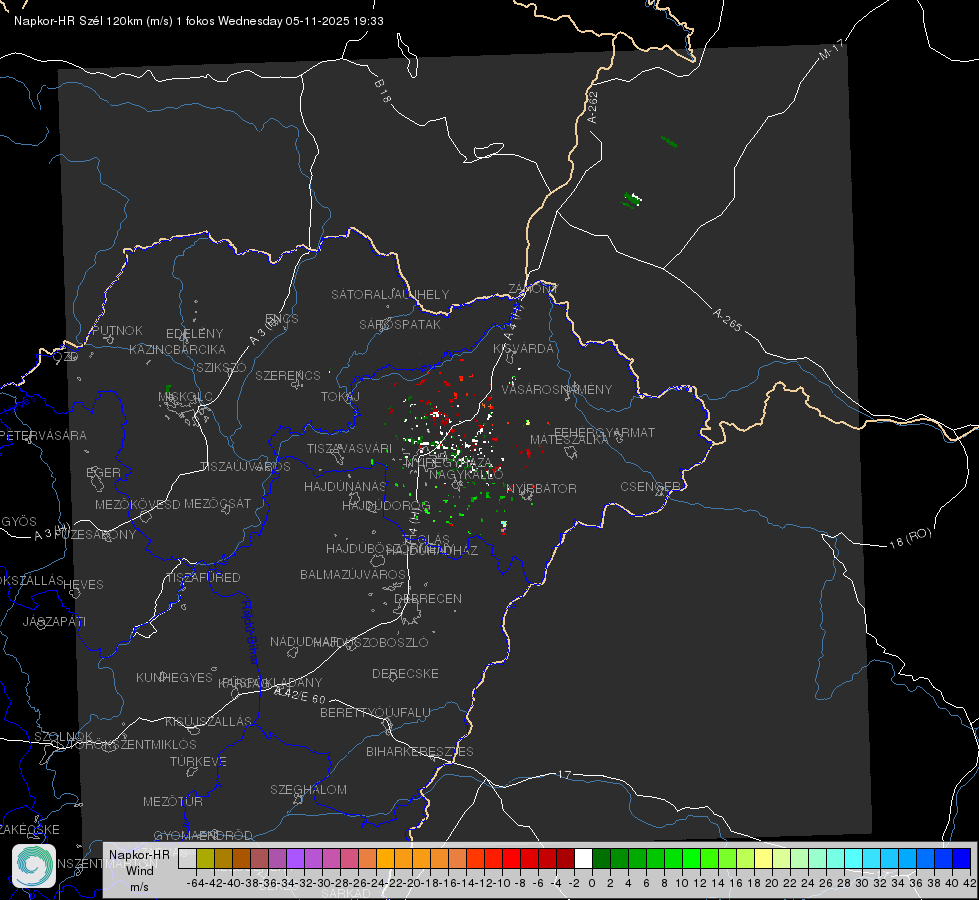This screenshot has height=900, width=979.
Task: Click the legend value 42
Action: tap(969, 883)
